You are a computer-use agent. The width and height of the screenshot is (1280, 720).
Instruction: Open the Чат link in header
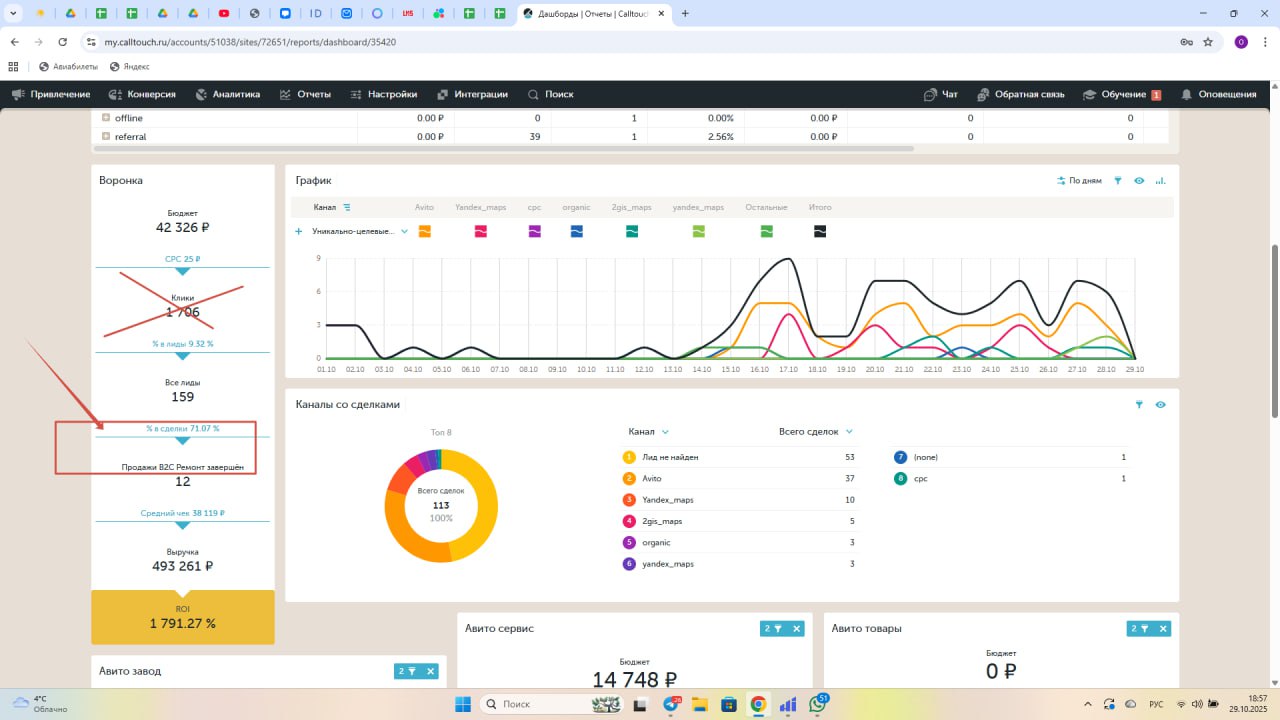click(941, 94)
